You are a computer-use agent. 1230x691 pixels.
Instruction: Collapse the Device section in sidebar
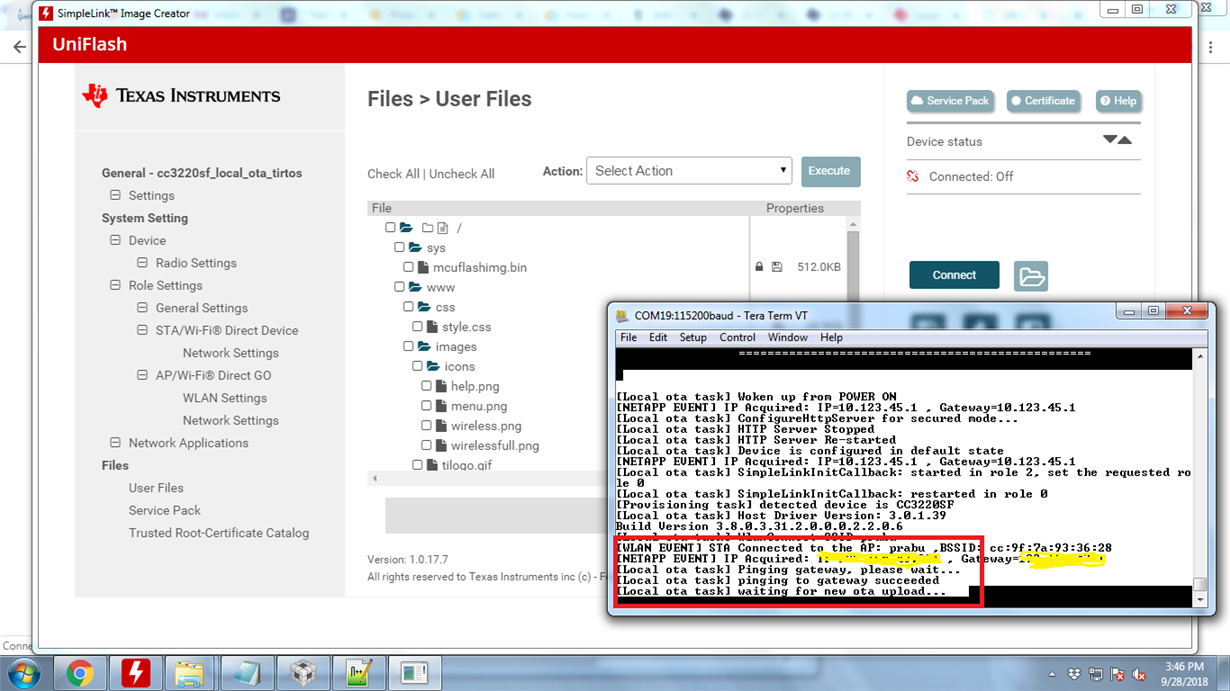[x=115, y=240]
